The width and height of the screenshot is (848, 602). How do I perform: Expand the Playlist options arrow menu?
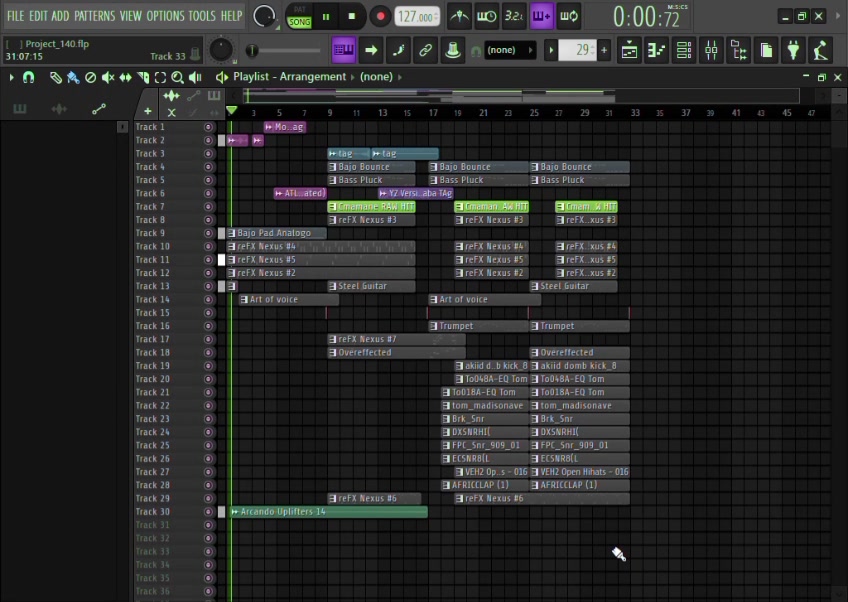tap(12, 77)
